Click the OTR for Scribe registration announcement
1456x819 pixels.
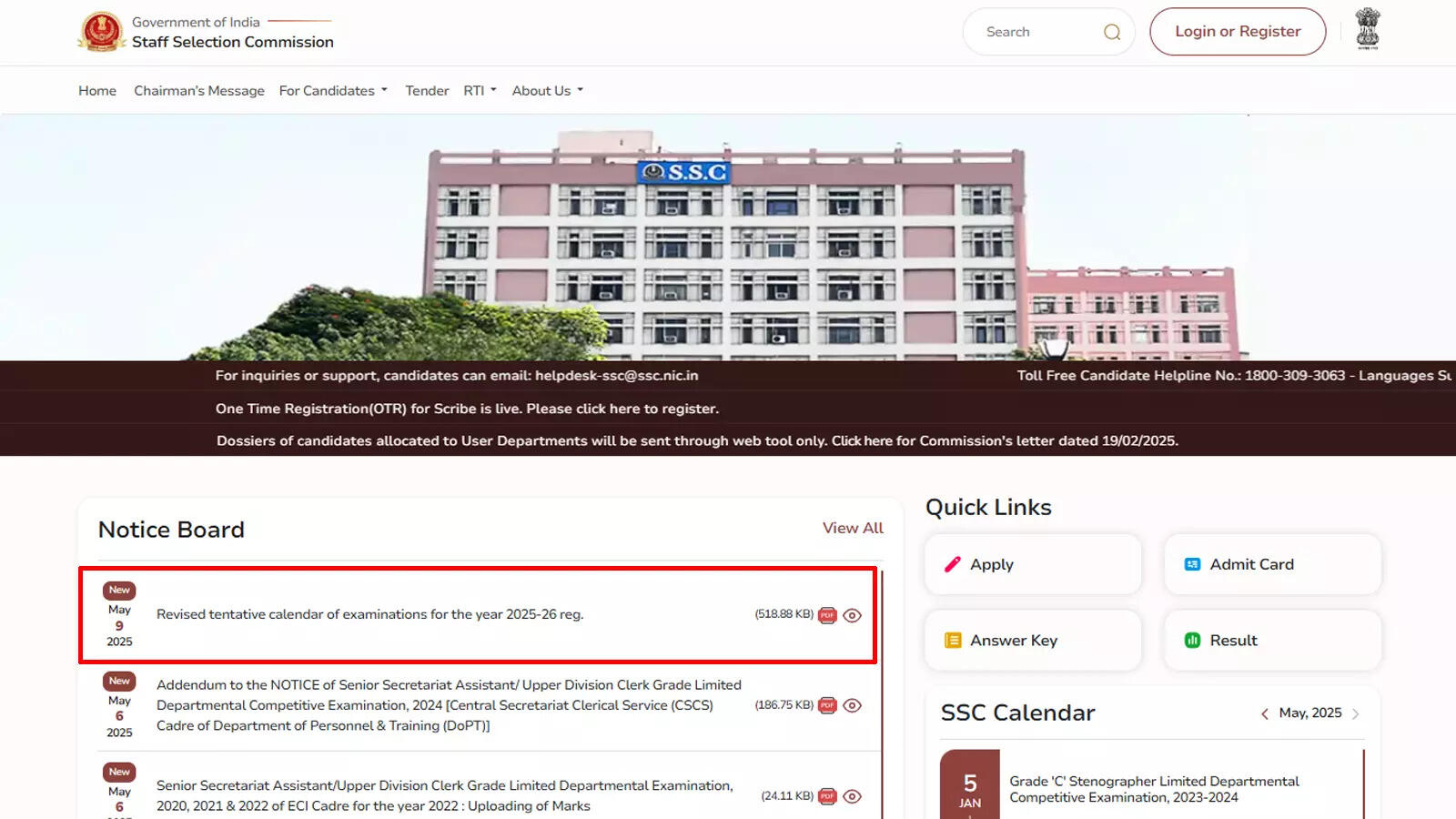[x=467, y=409]
